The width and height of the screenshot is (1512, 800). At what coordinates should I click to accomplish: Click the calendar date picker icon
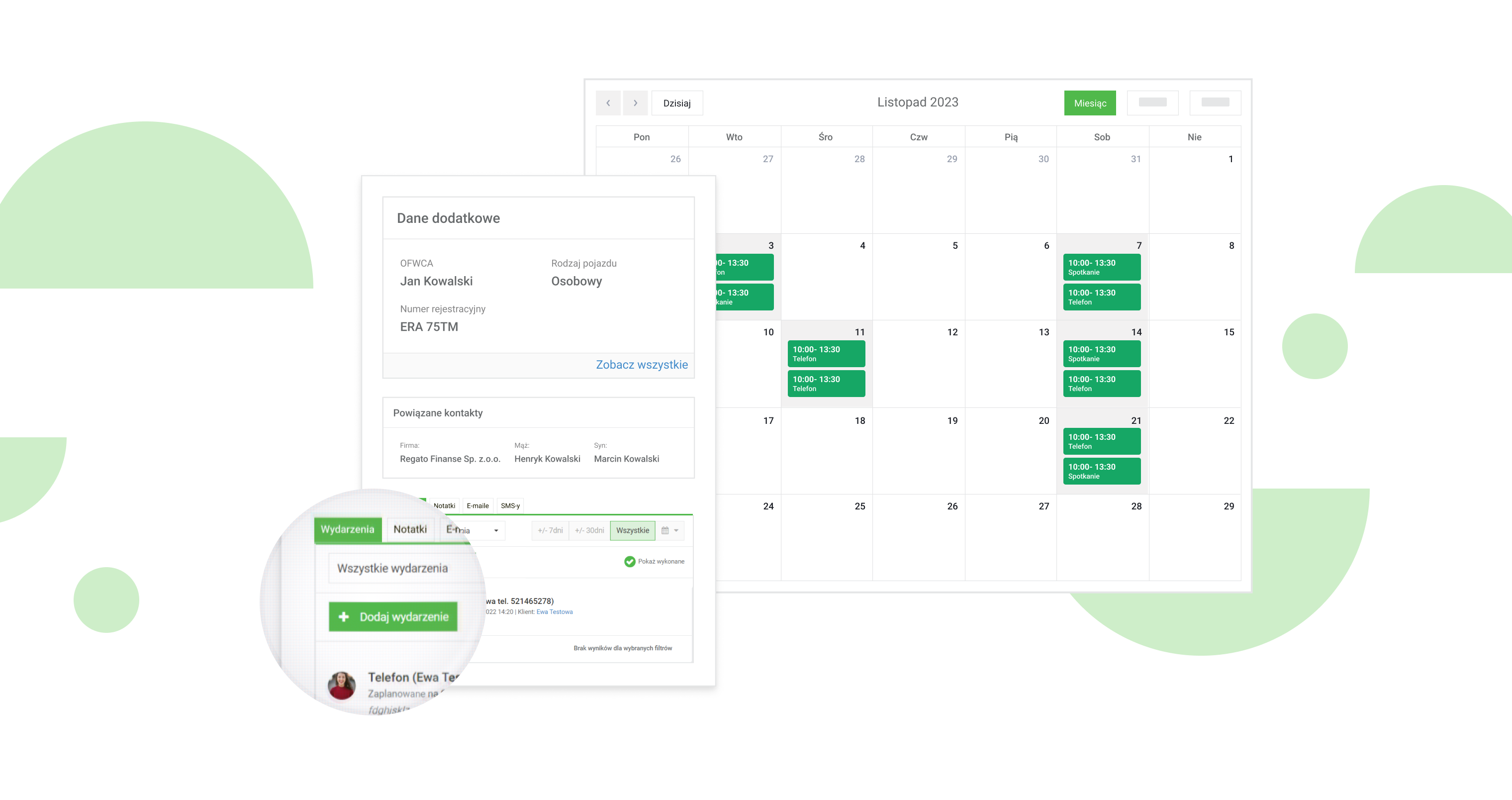click(665, 530)
